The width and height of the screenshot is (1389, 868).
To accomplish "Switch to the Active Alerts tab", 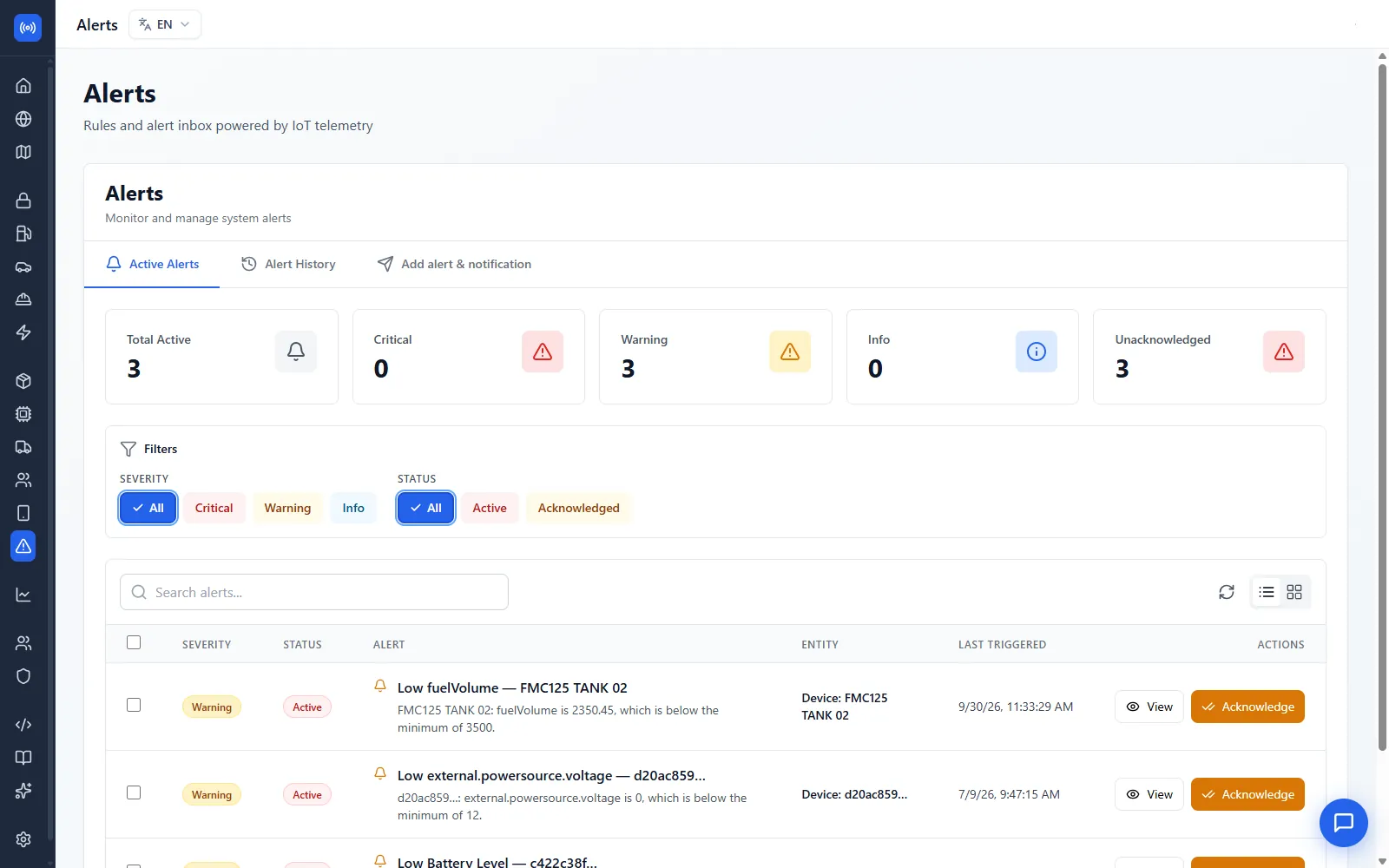I will pyautogui.click(x=152, y=264).
